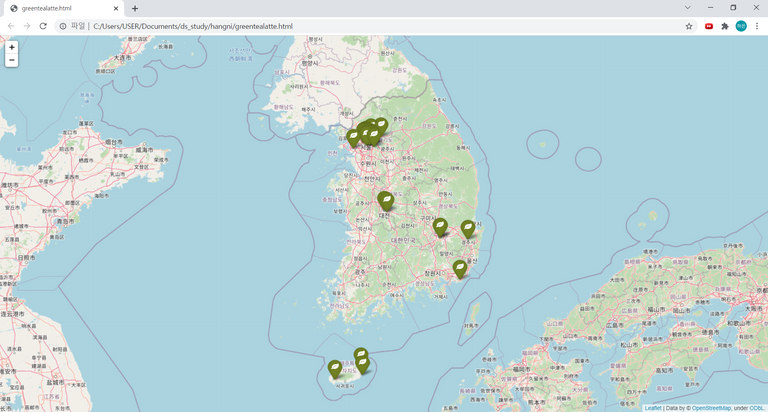Open a new tab with plus button
This screenshot has height=412, width=768.
click(135, 8)
